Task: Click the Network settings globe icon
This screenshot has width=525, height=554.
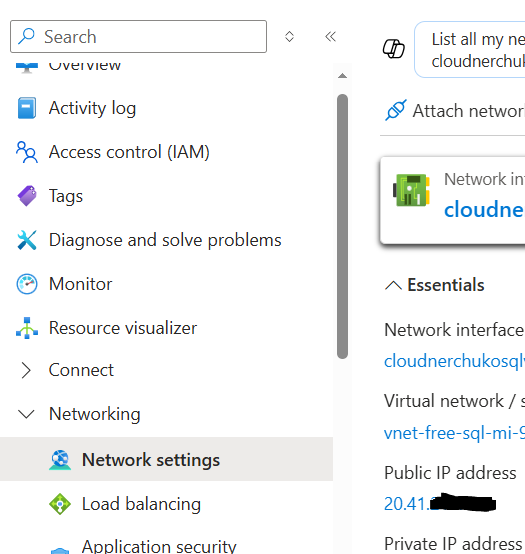Action: click(x=60, y=460)
